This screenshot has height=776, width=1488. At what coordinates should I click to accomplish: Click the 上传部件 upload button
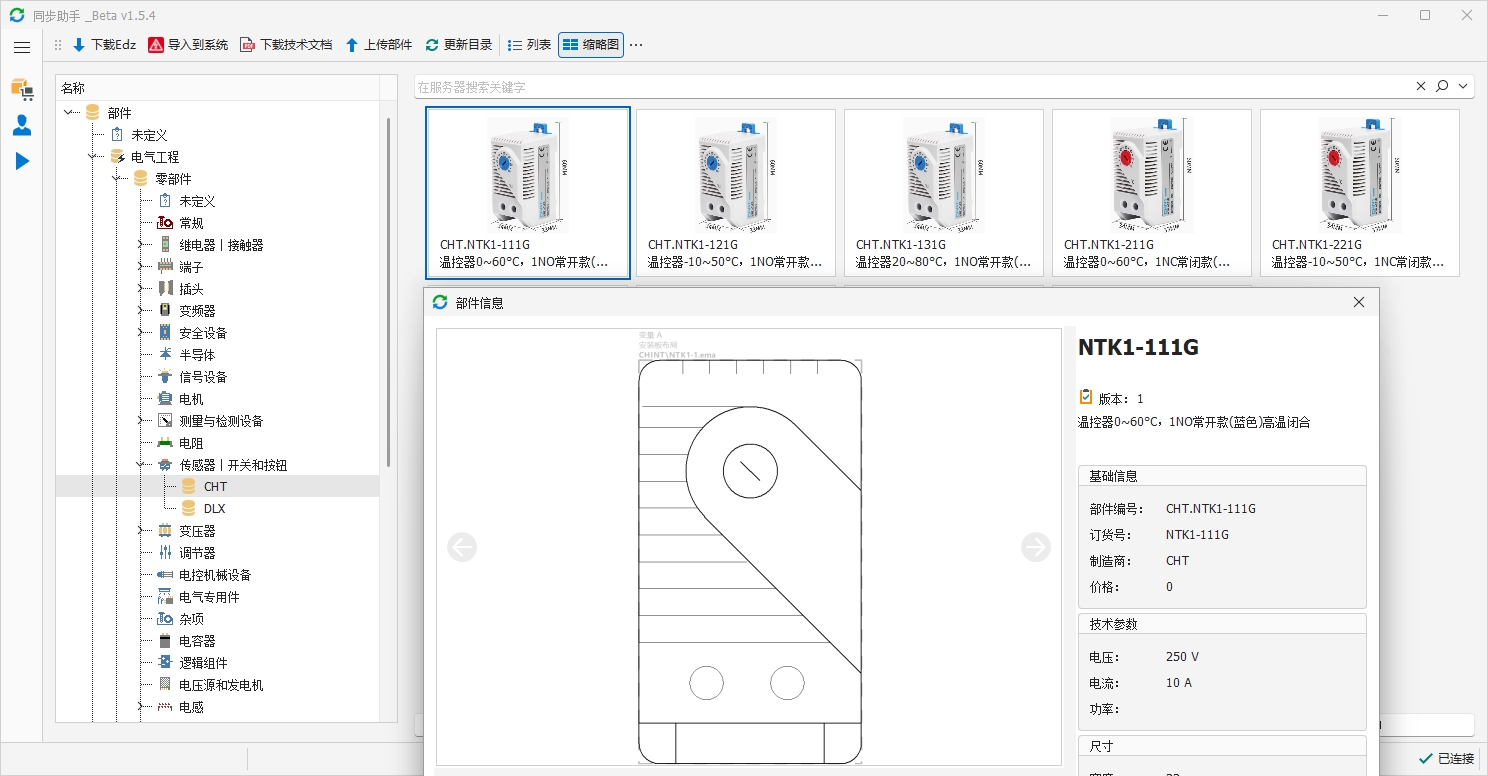click(x=378, y=45)
